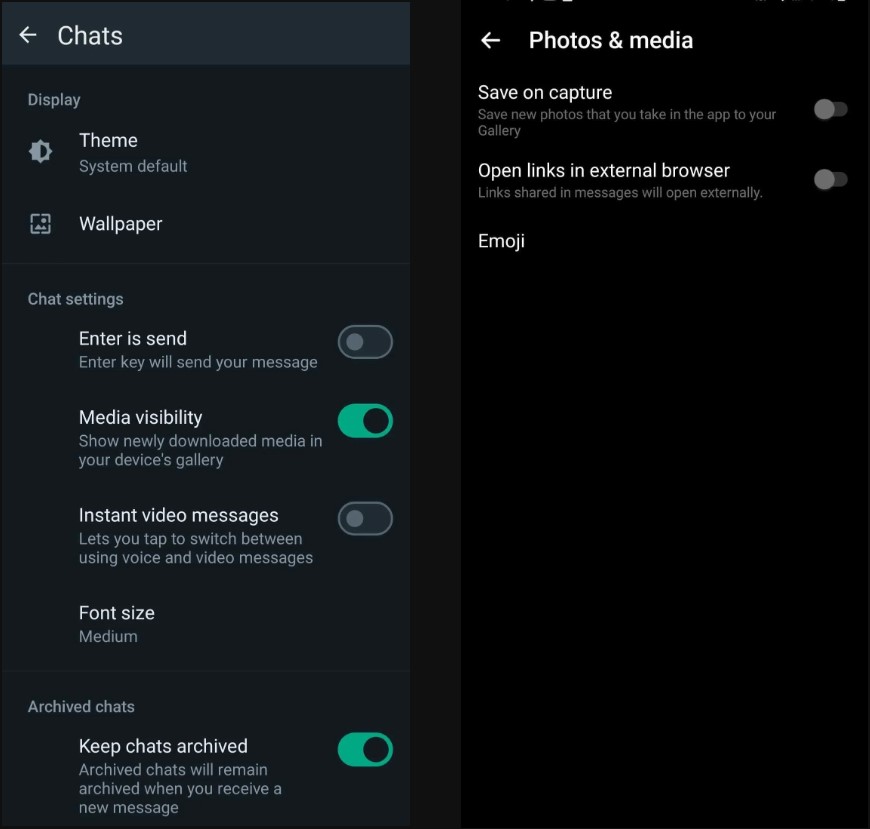Tap the System default theme value

(133, 167)
